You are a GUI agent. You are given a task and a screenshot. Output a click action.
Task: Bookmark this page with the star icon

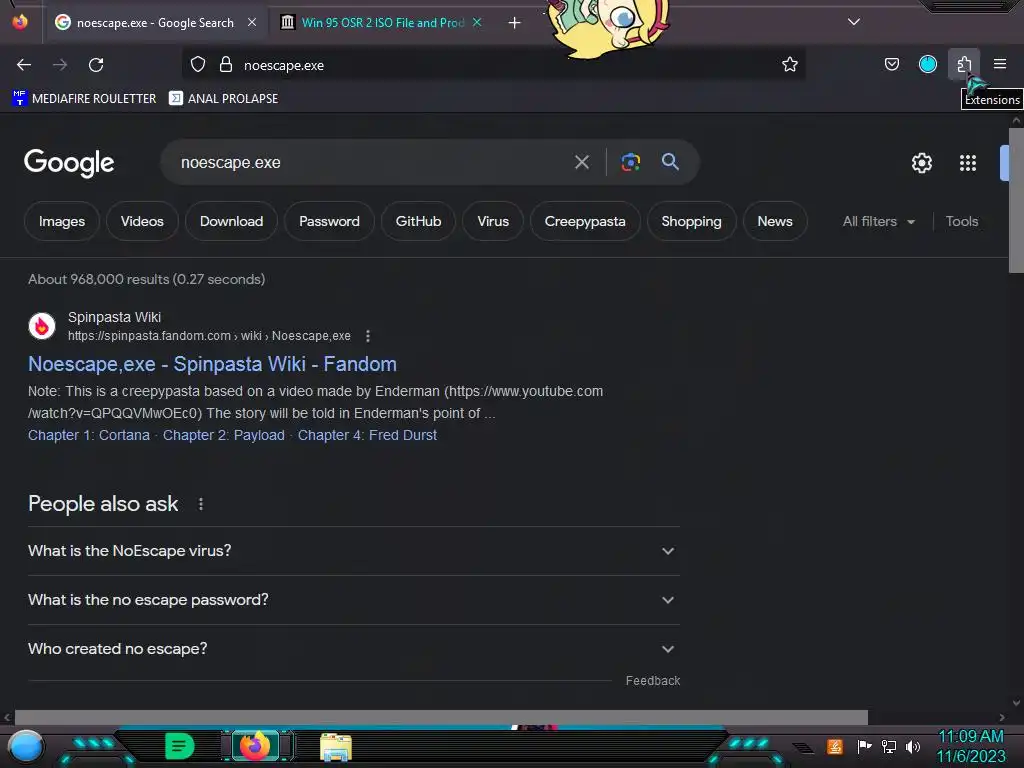point(790,65)
